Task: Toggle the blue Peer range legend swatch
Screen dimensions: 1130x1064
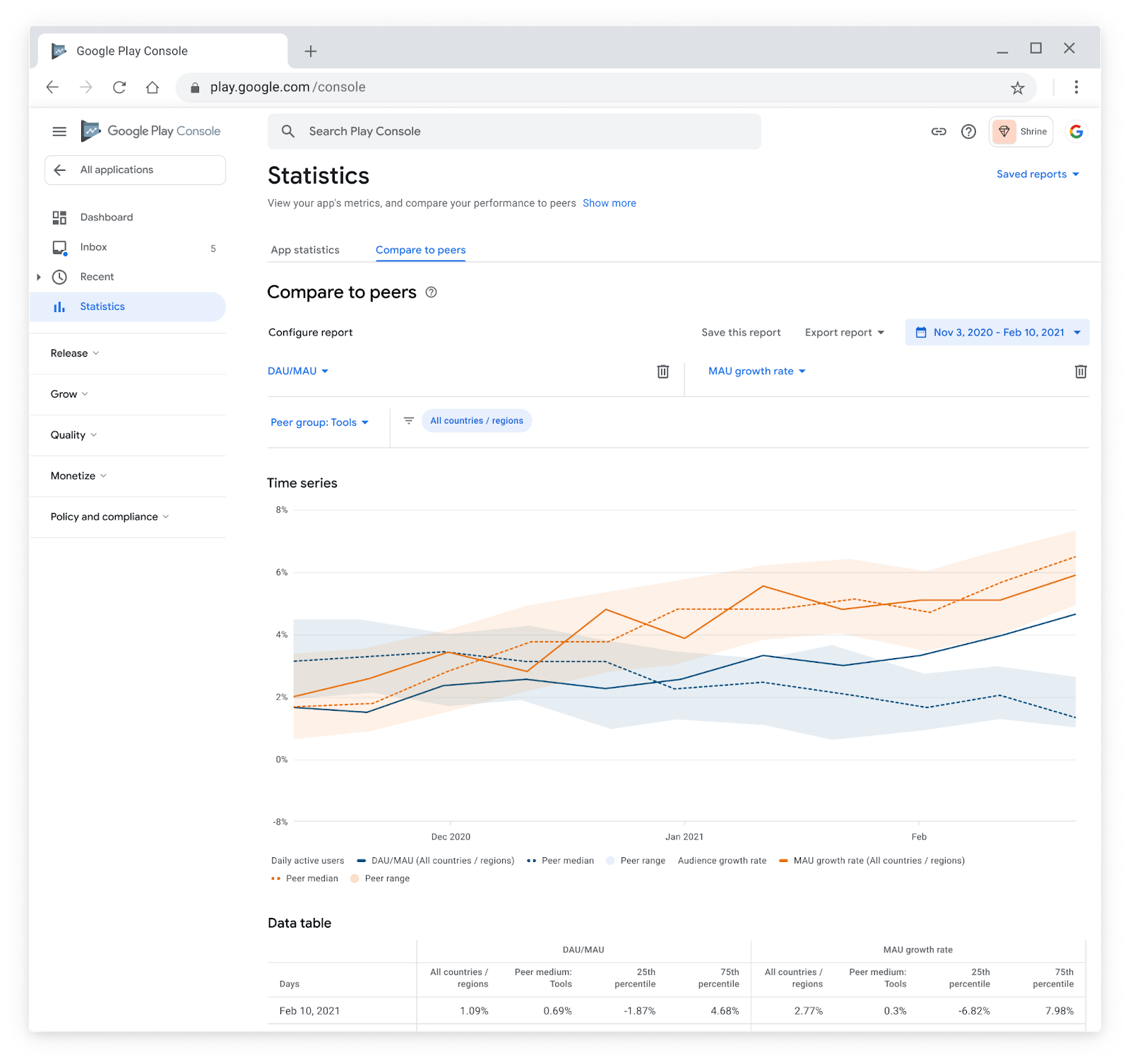Action: (611, 861)
